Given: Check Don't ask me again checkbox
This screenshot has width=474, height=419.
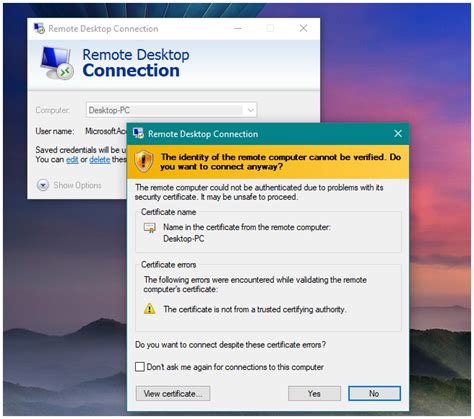Looking at the screenshot, I should pos(140,367).
